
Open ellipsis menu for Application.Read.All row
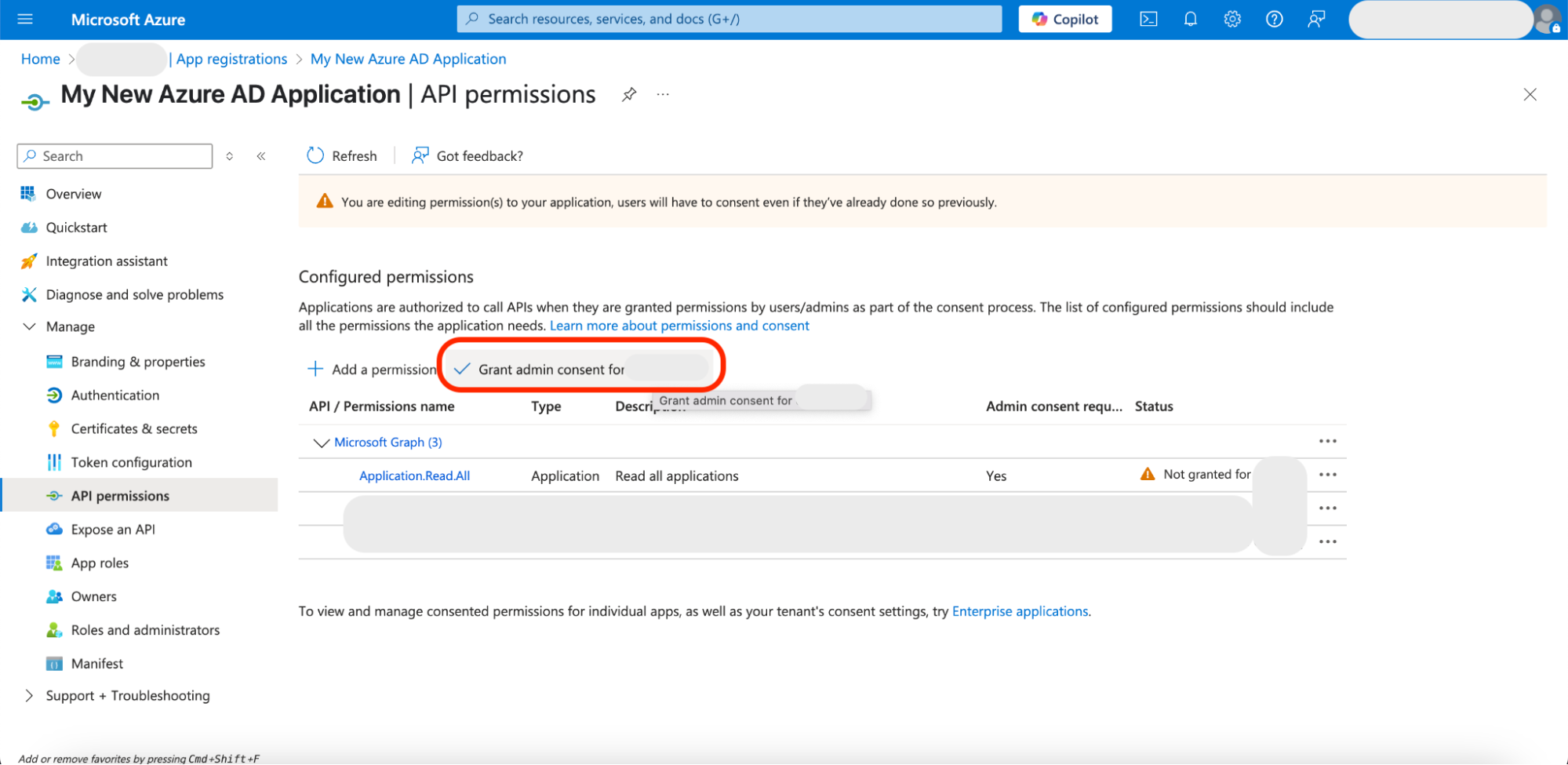(1328, 475)
